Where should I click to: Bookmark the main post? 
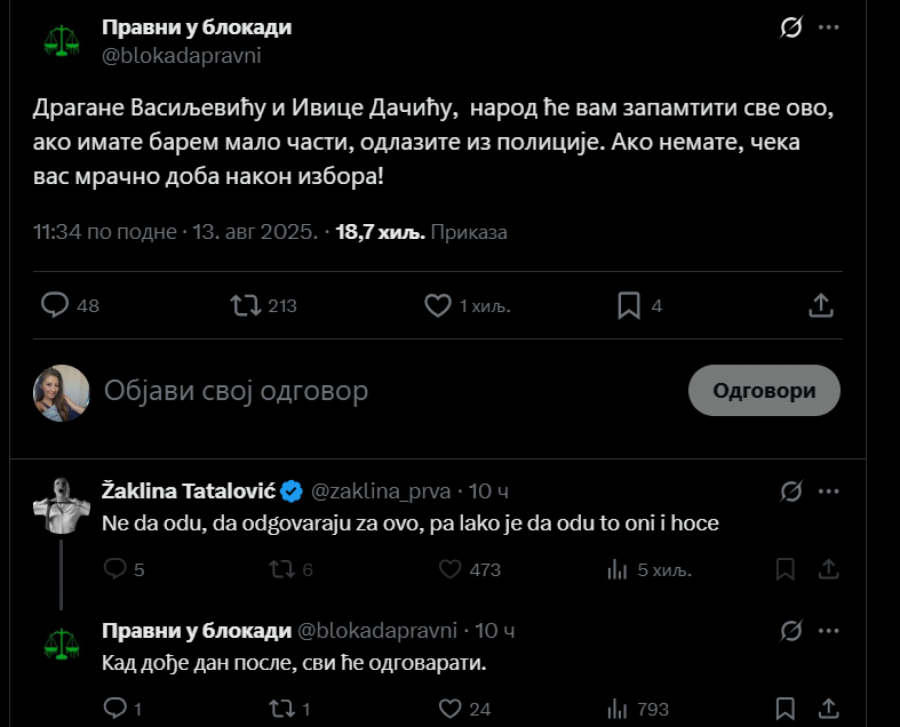pos(629,305)
